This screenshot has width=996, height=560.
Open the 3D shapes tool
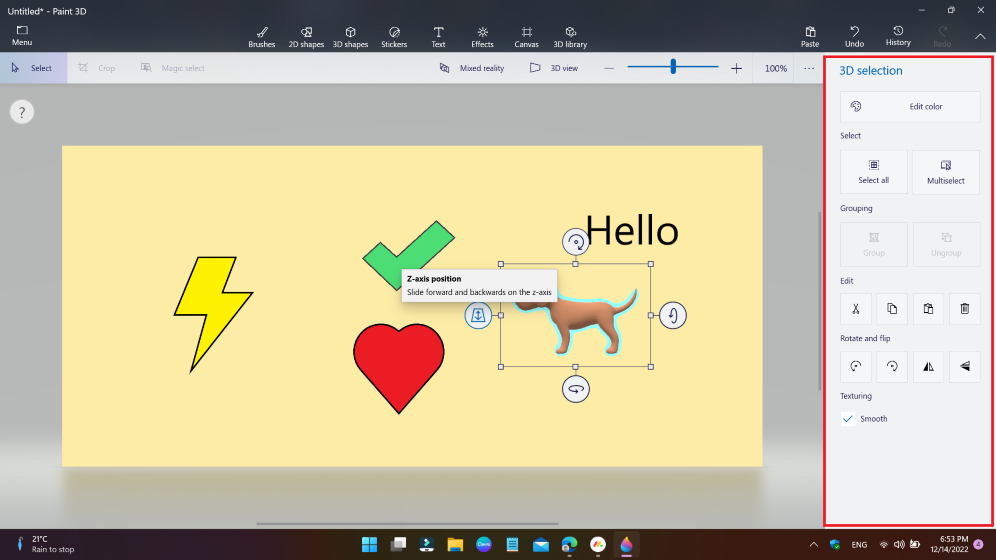pyautogui.click(x=351, y=37)
